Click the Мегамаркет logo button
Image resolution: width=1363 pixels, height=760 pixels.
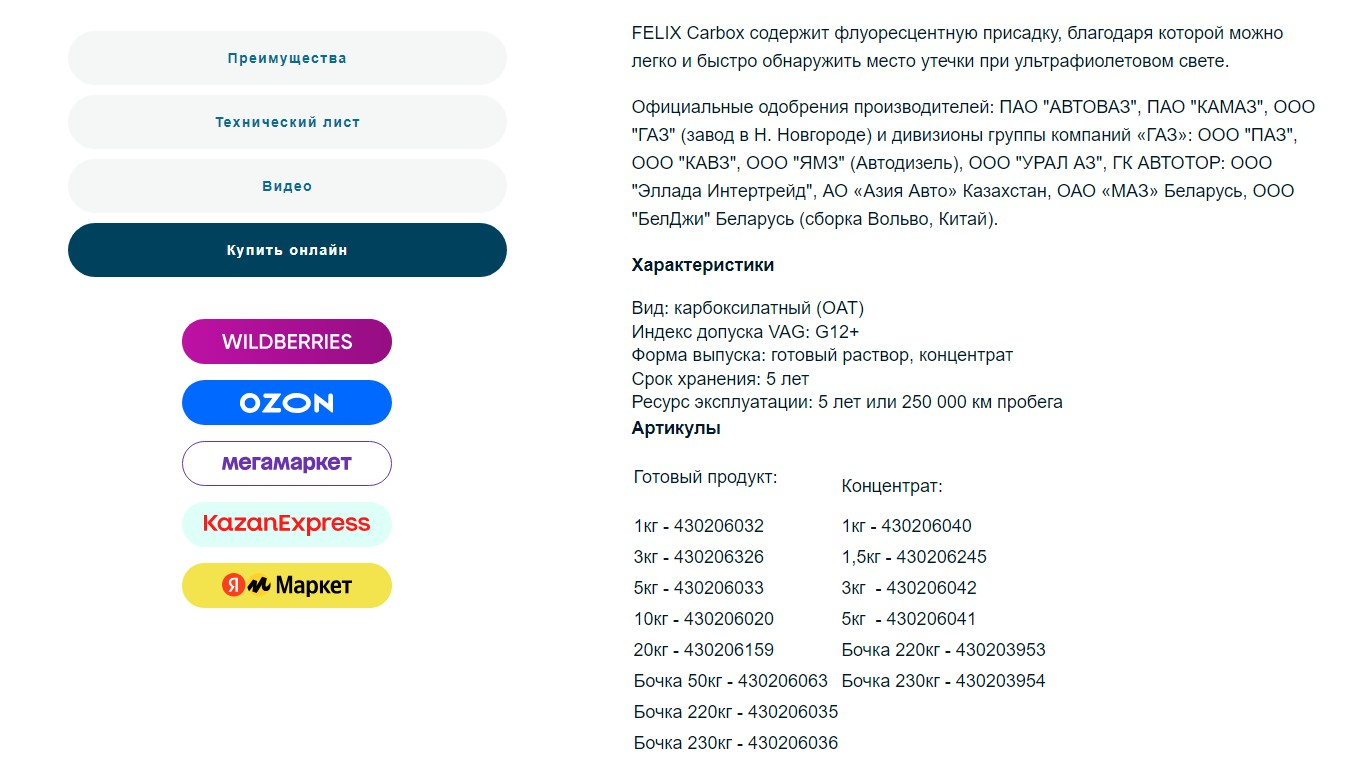(287, 464)
